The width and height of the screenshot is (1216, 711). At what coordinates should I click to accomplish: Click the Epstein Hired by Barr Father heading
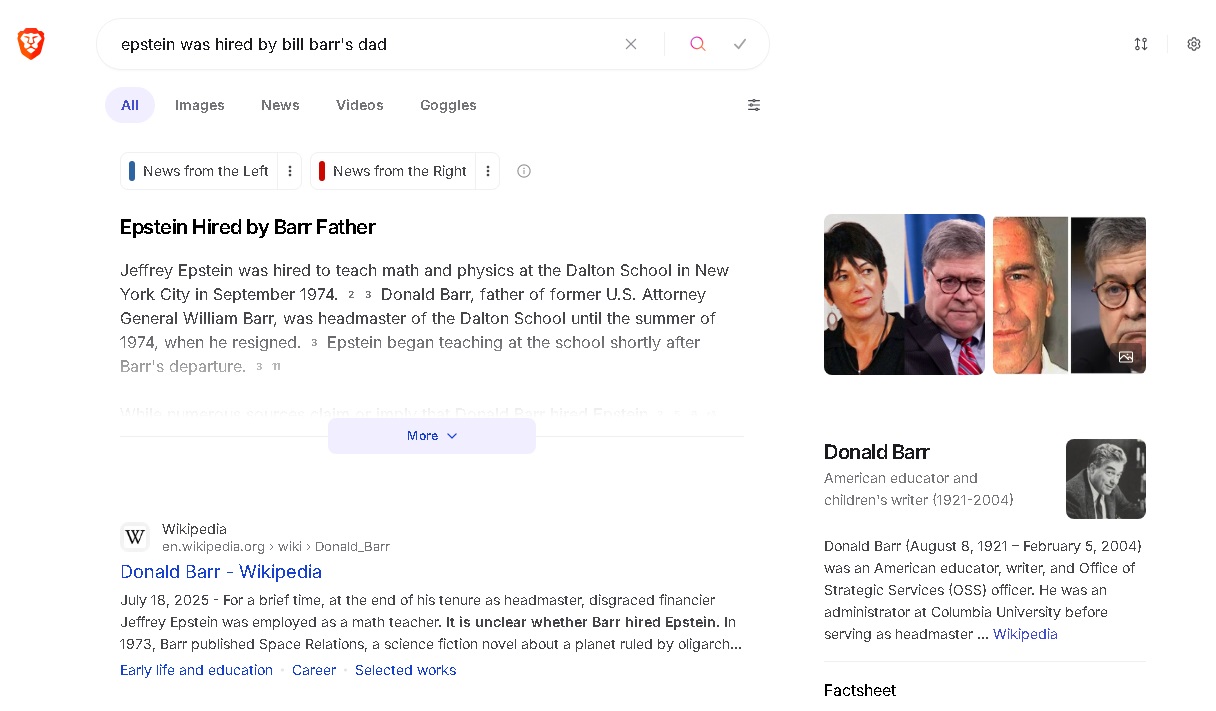248,227
